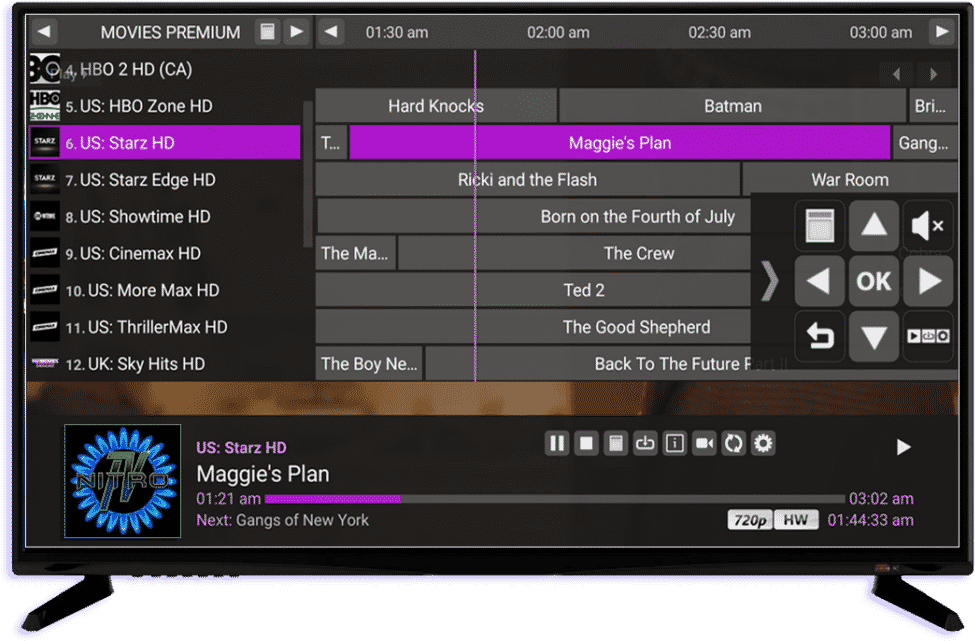The height and width of the screenshot is (641, 975).
Task: Move the timeline to earlier times
Action: [x=331, y=32]
